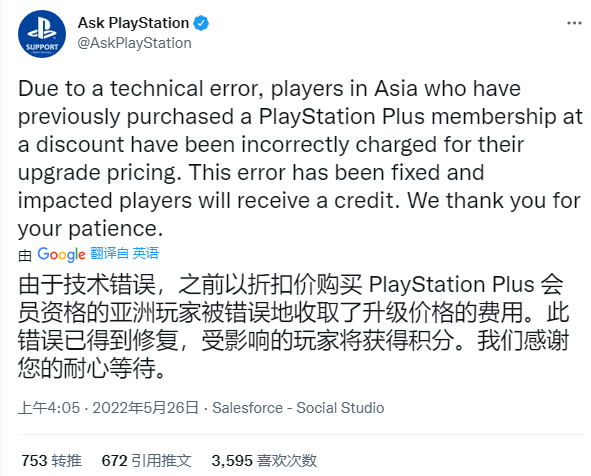Click the Google logo beside translation label
Screen dimensions: 591x476
tap(61, 254)
